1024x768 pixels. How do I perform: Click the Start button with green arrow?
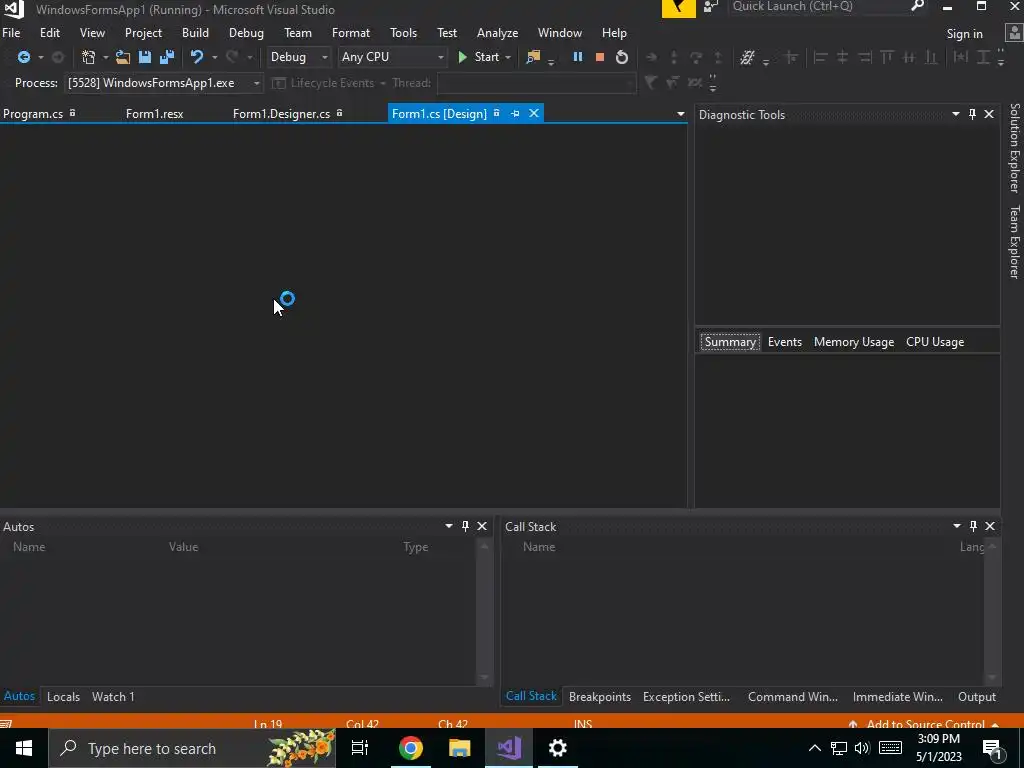(479, 57)
